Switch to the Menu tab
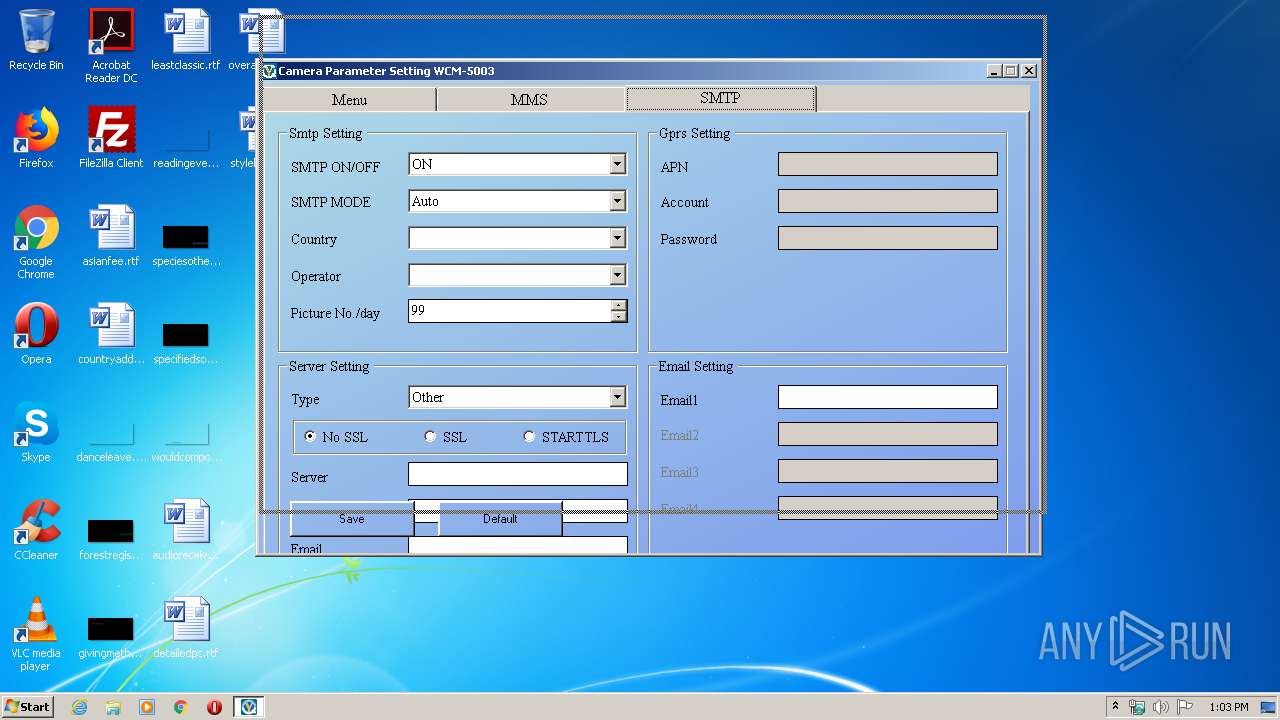This screenshot has width=1280, height=720. (349, 99)
